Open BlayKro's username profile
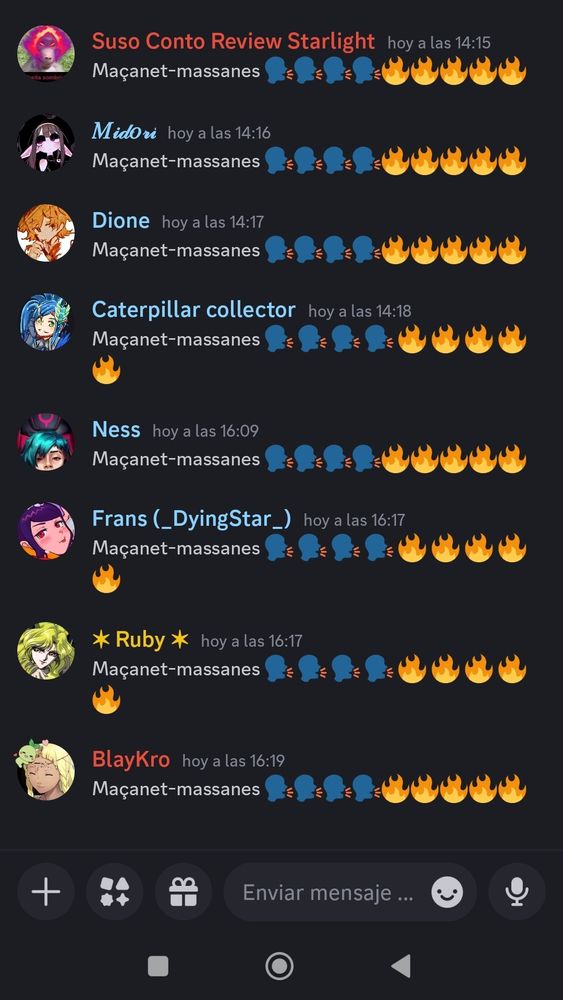The image size is (563, 1000). coord(131,760)
